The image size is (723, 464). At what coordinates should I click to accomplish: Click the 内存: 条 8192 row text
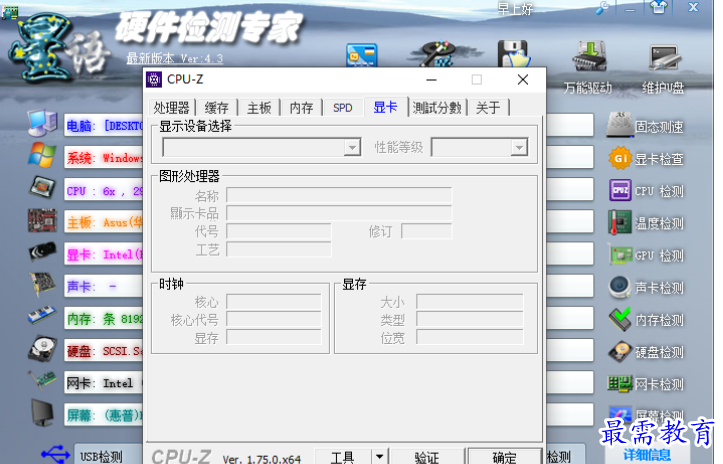tap(105, 319)
